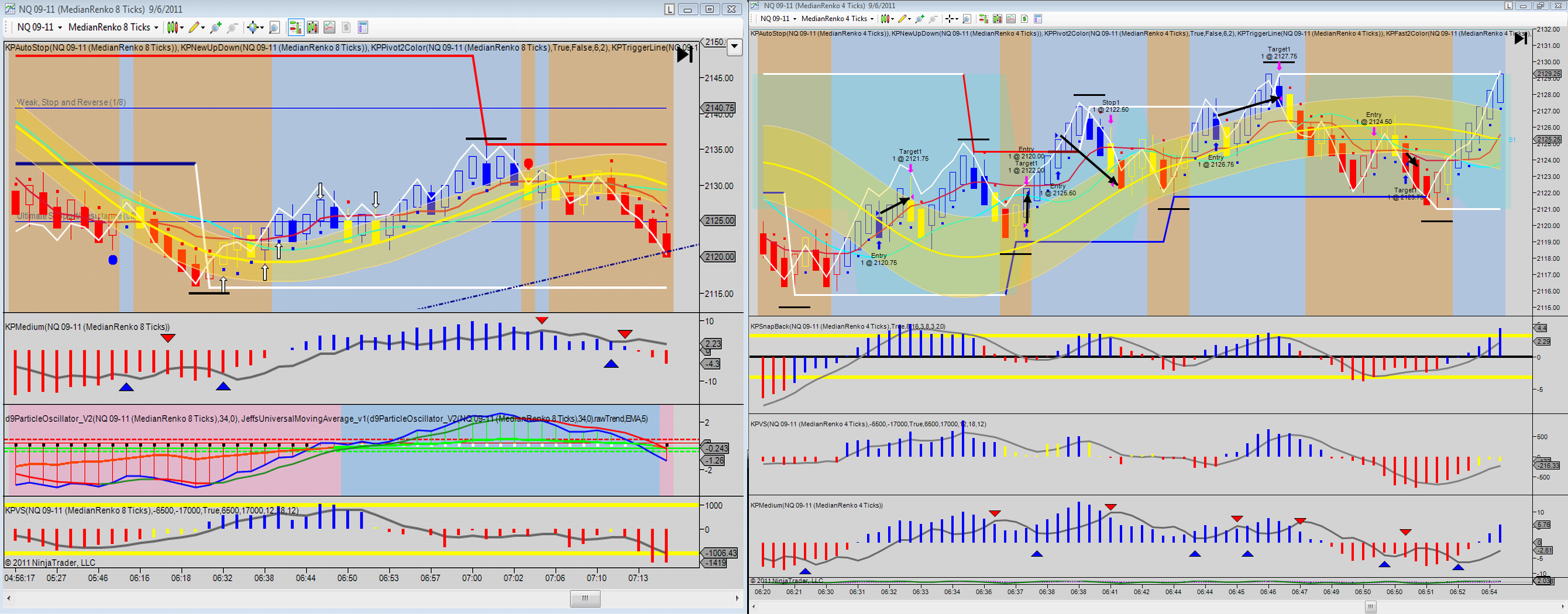
Task: Click the Stop1 1 @ 2122.50 marker
Action: coord(1110,106)
